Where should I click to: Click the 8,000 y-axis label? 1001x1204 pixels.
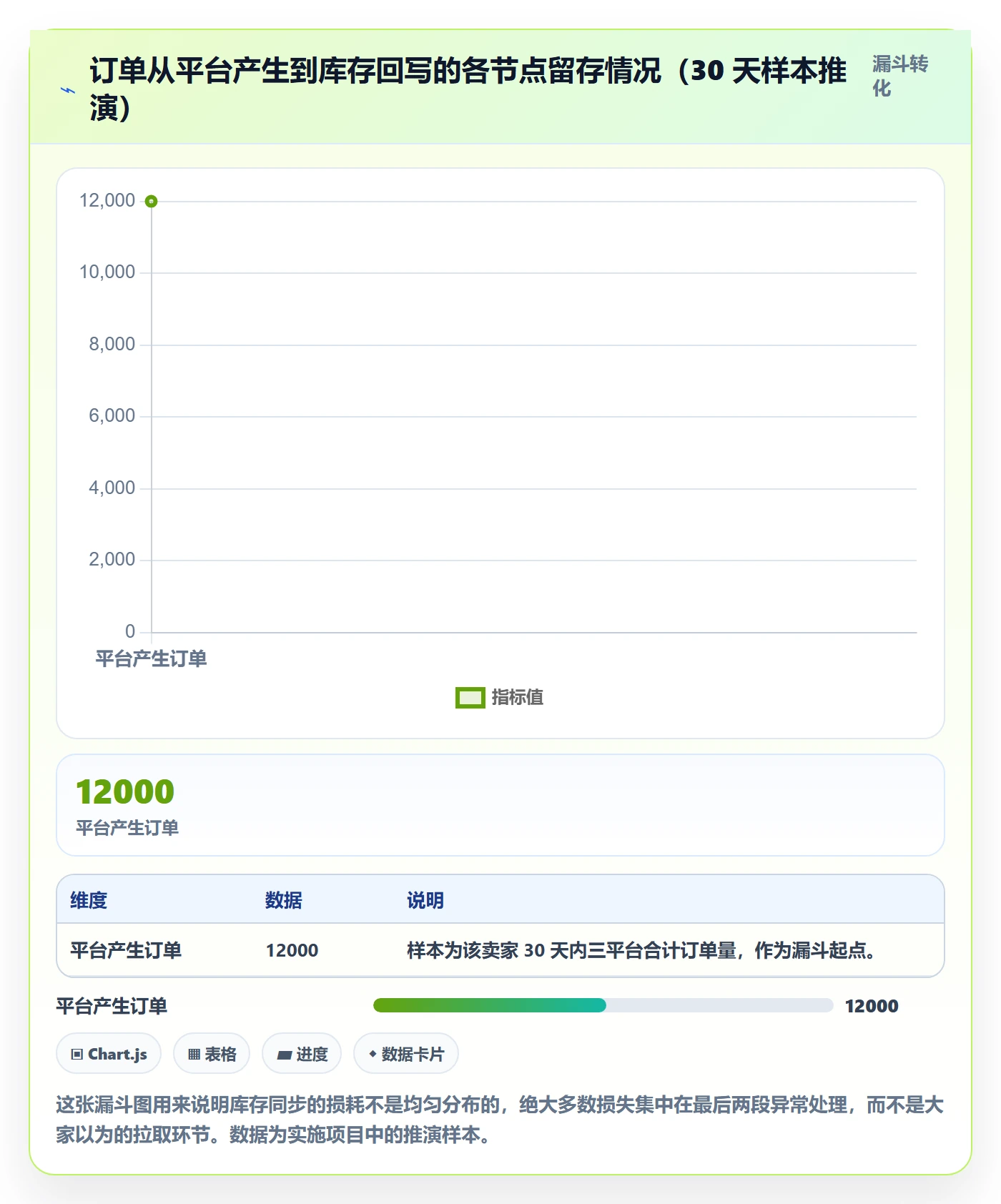[112, 344]
